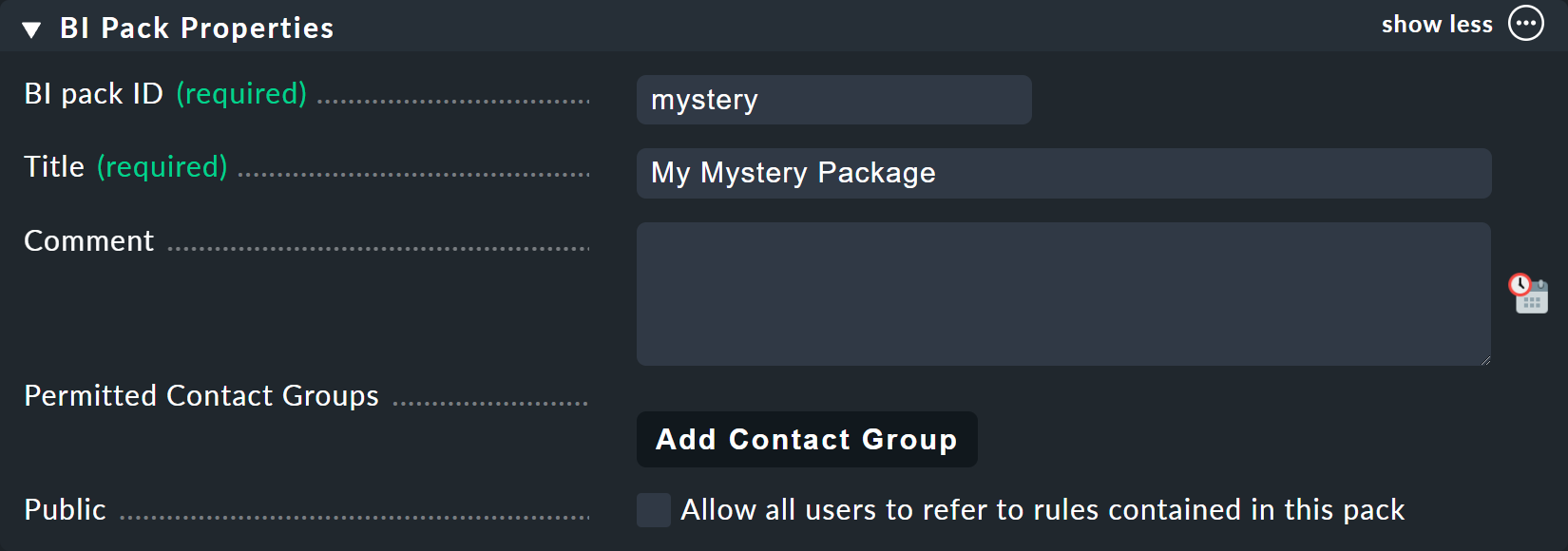This screenshot has height=551, width=1568.
Task: Click the required indicator beside Title
Action: 162,166
